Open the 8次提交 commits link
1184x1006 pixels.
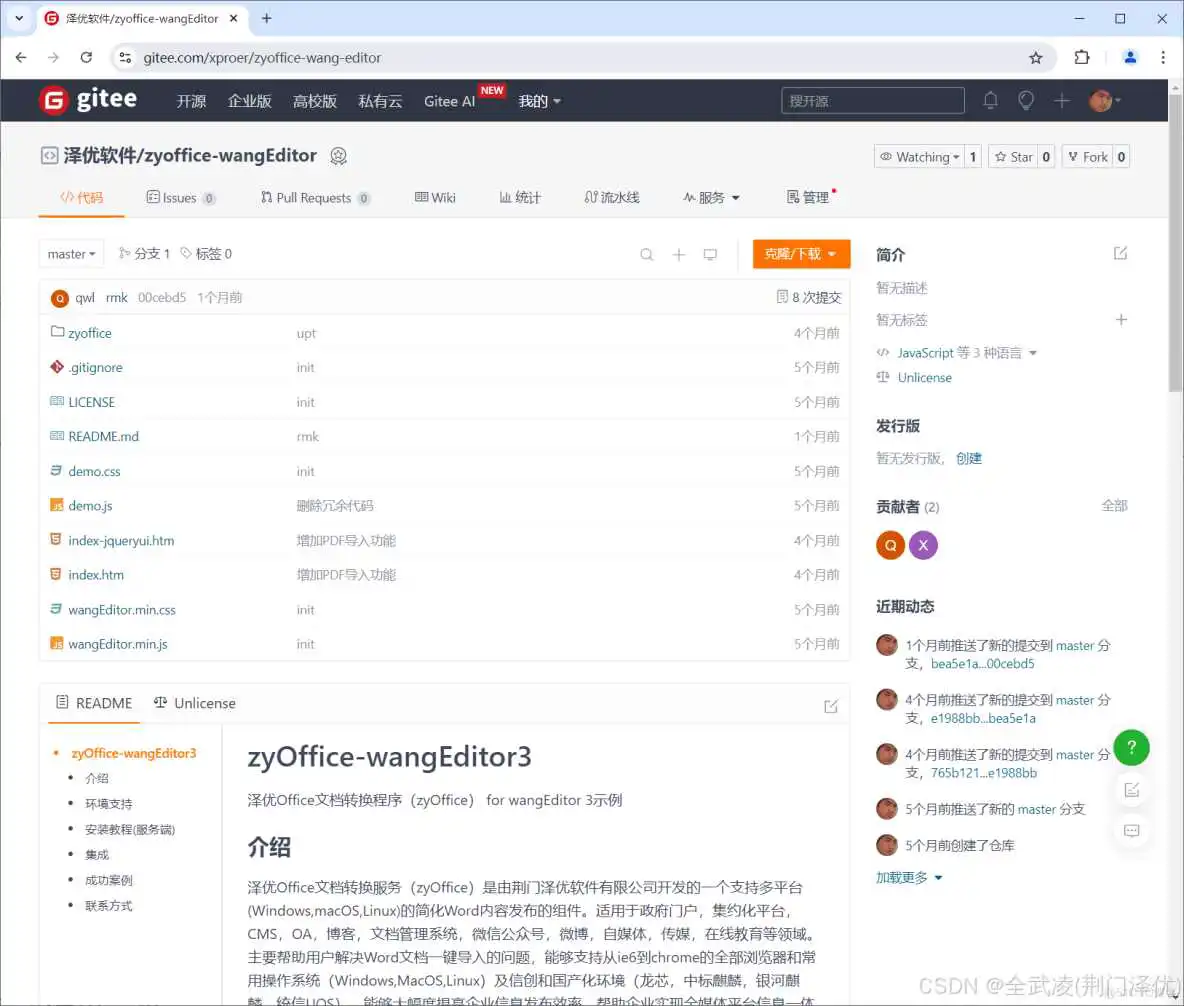click(x=812, y=297)
